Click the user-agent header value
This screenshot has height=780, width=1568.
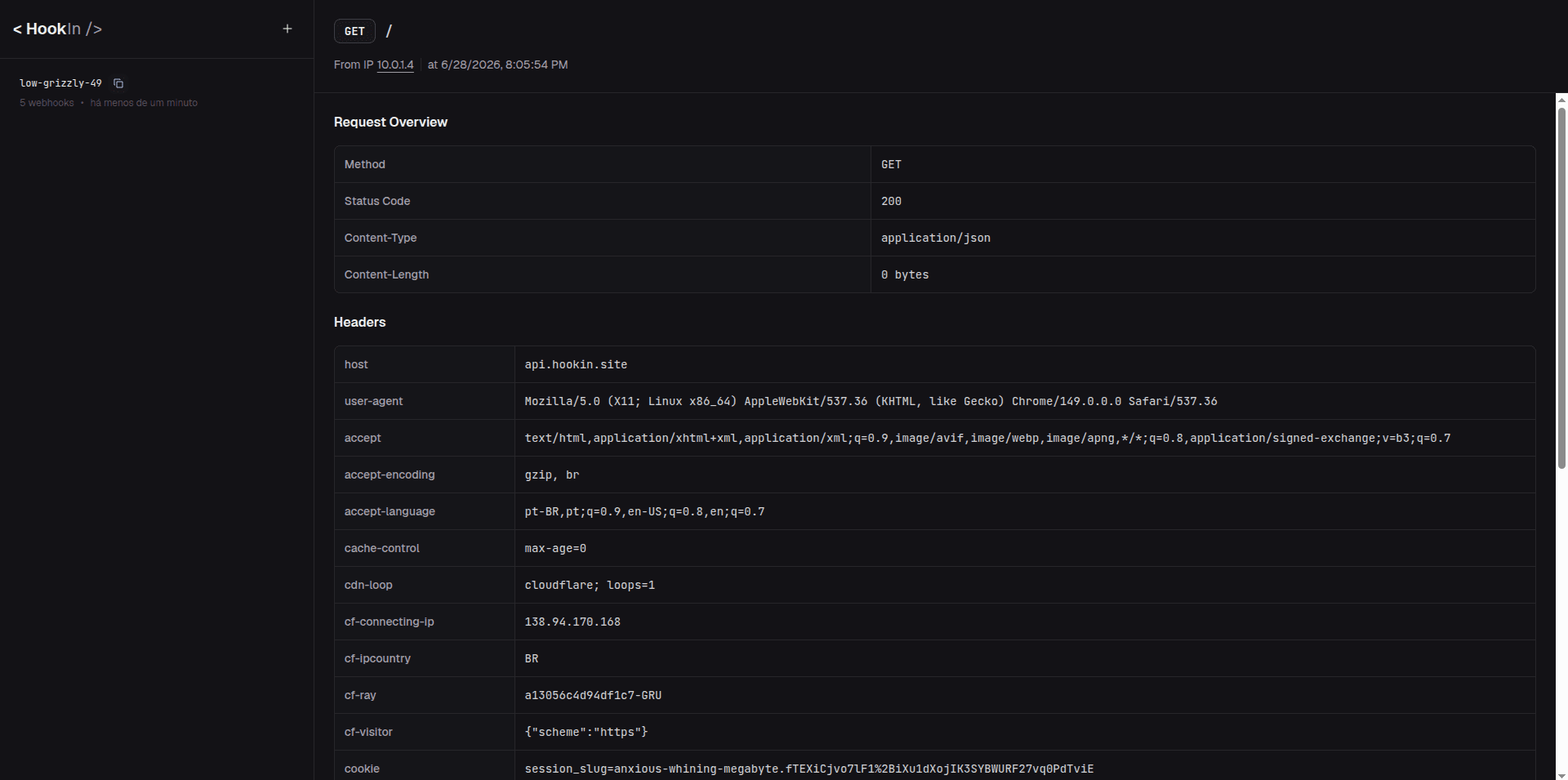pyautogui.click(x=871, y=401)
